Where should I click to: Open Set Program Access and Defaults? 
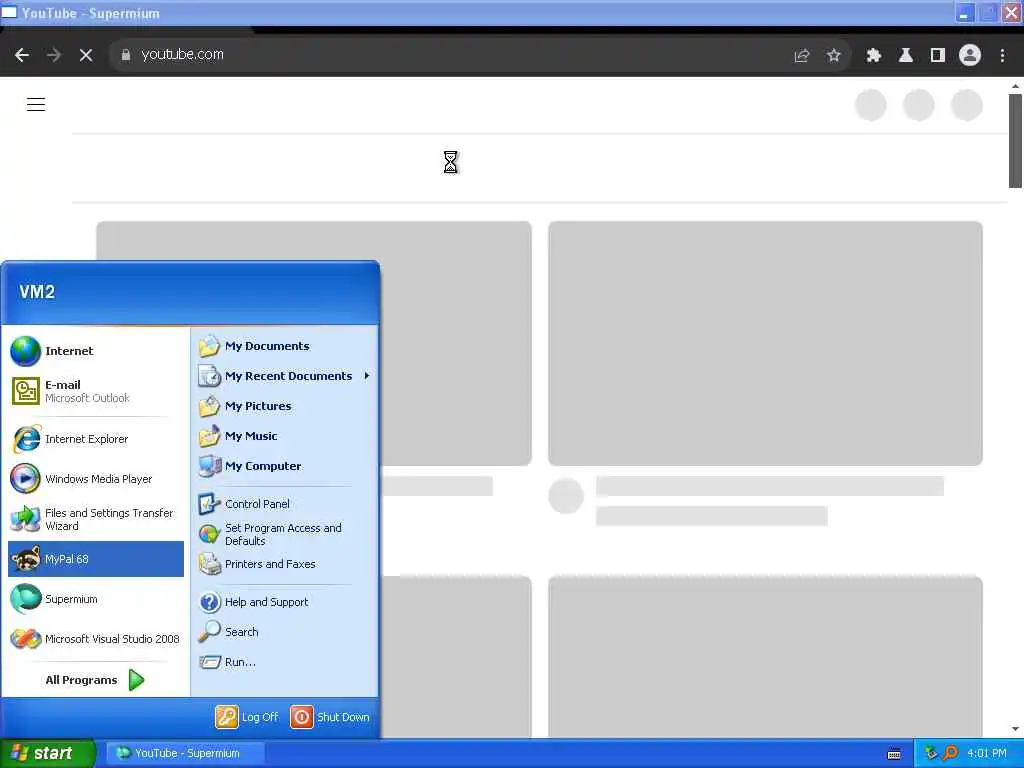(285, 534)
